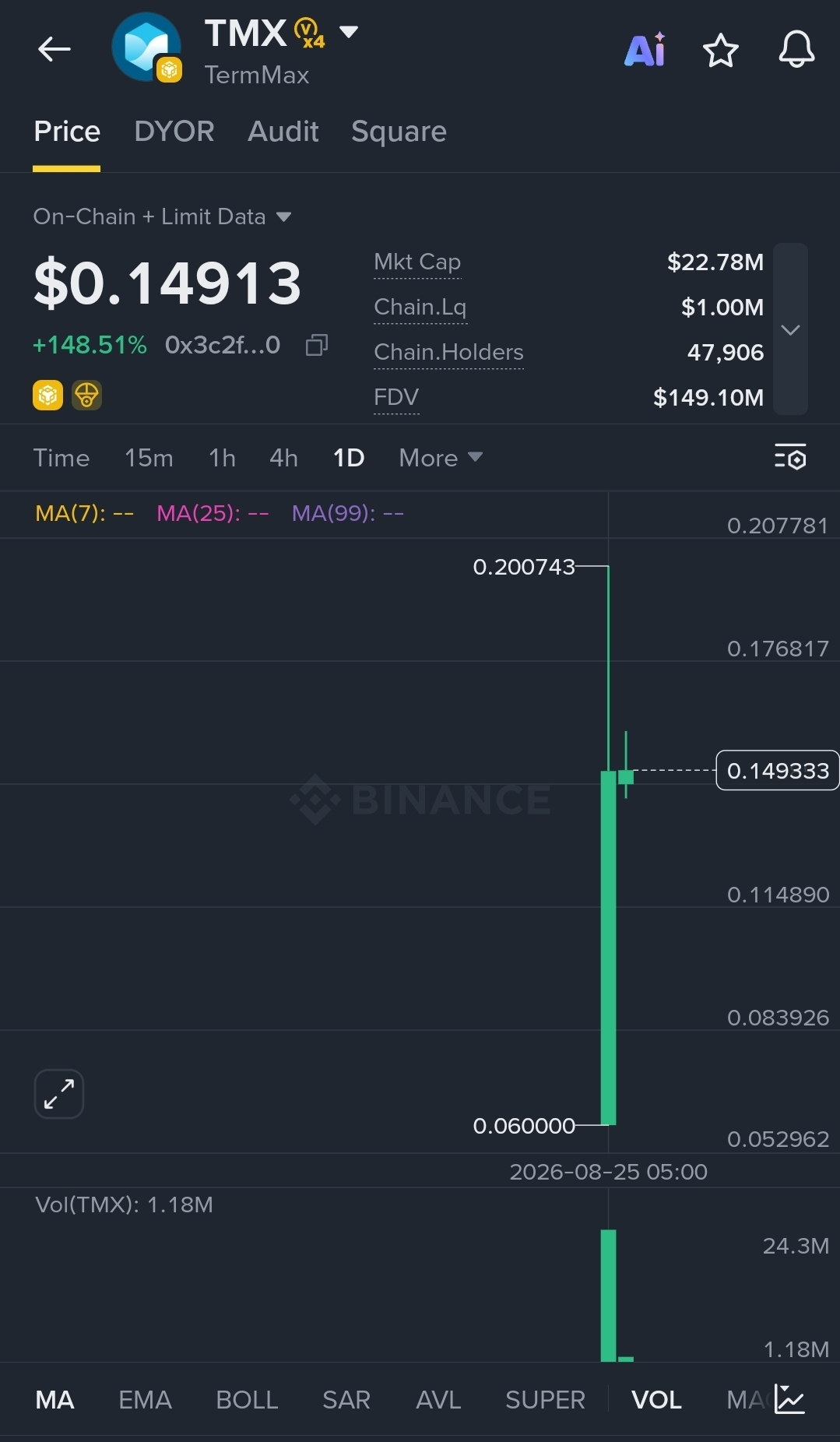Open the TMX token selector dropdown arrow
The height and width of the screenshot is (1442, 840).
click(349, 32)
